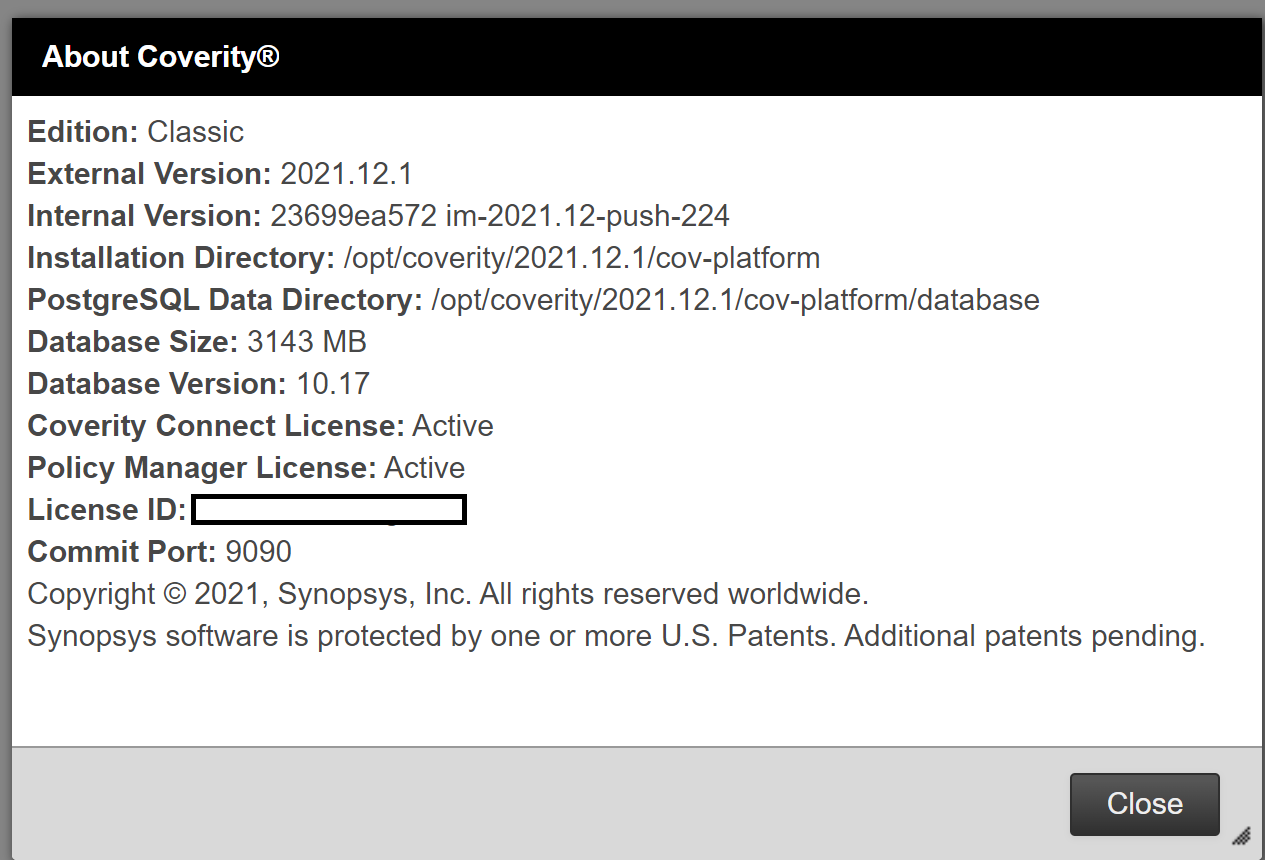
Task: Click the Installation Directory path value
Action: pos(581,258)
